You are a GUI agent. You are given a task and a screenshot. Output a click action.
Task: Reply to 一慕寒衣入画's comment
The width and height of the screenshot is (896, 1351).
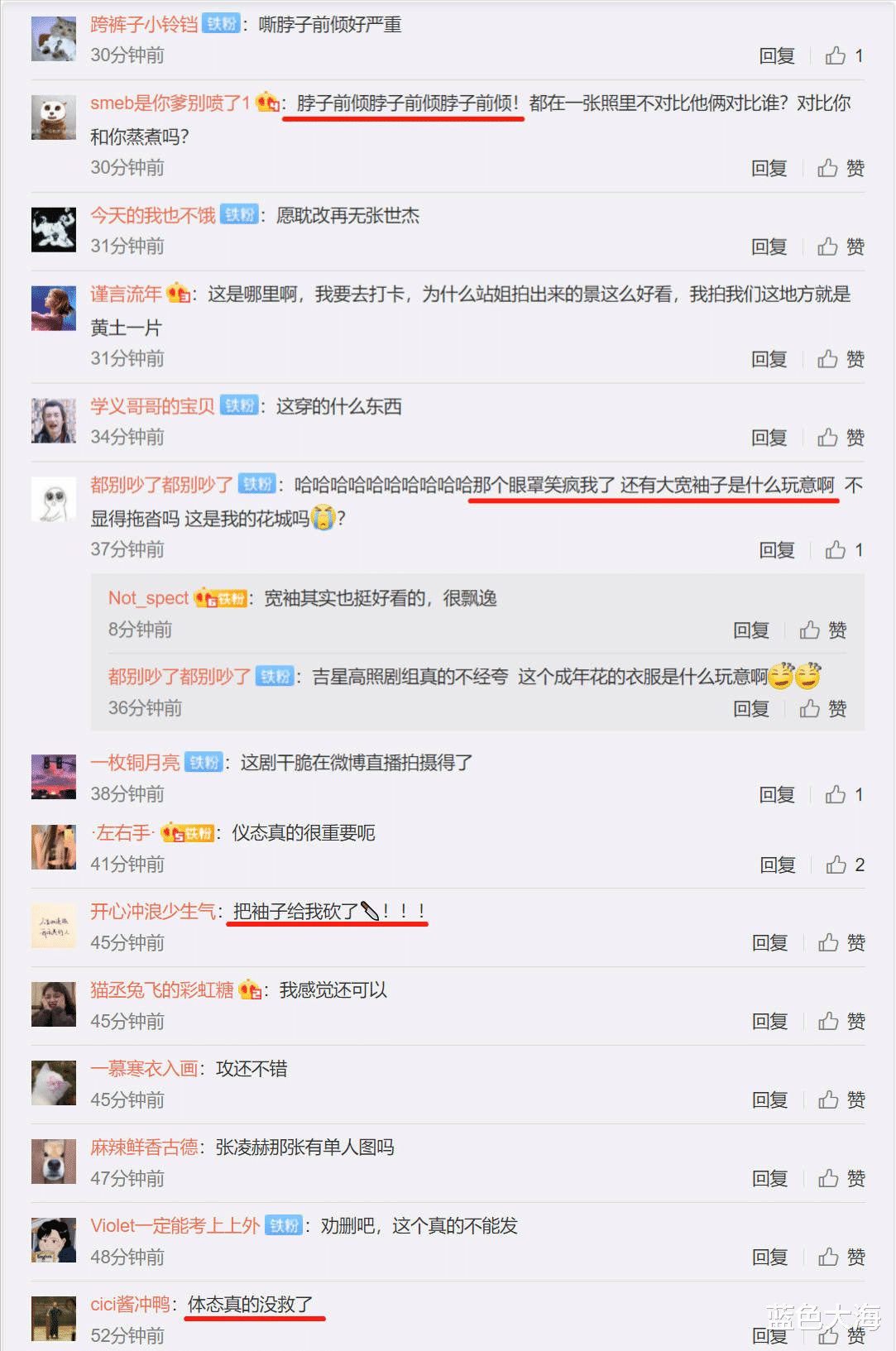pos(769,1100)
